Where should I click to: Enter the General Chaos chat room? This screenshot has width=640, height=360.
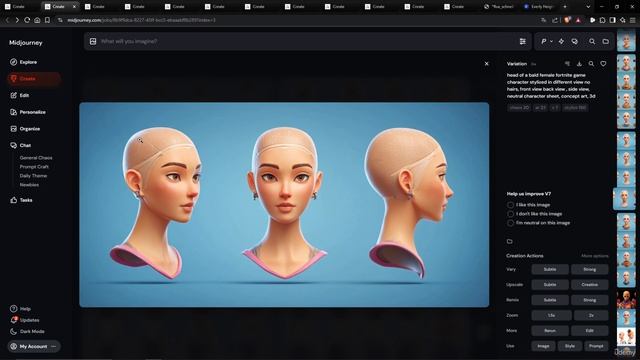tap(36, 158)
